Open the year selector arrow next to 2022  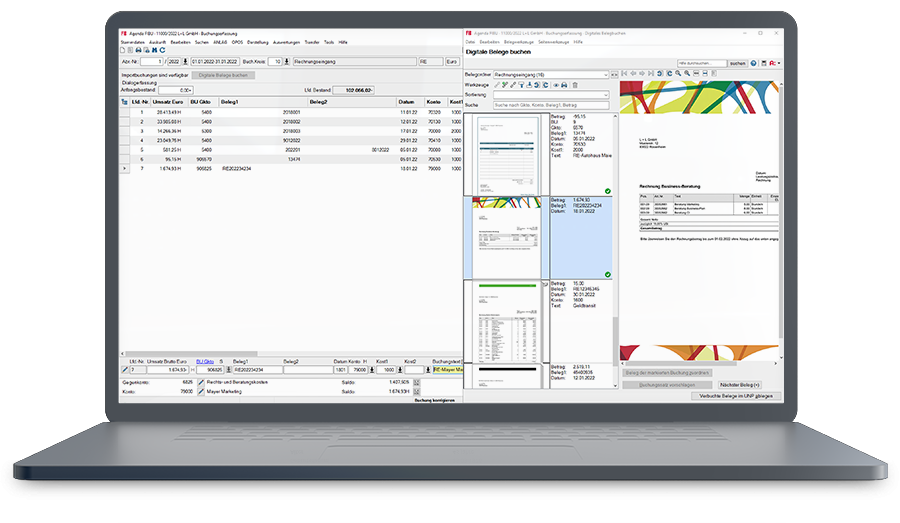click(x=185, y=61)
